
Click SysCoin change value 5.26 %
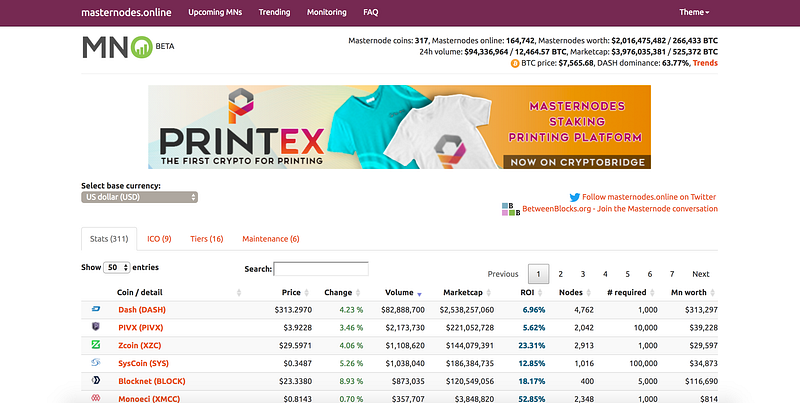click(x=351, y=363)
